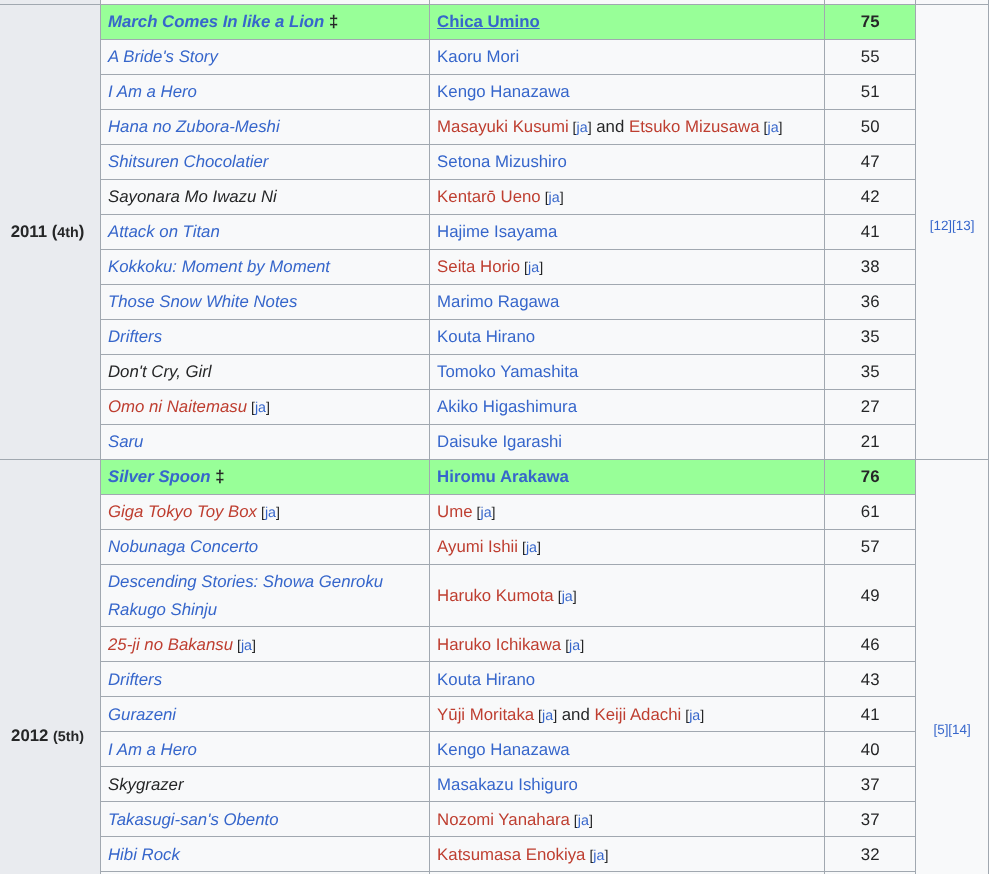Open the Saru manga link
Screen dimensions: 990x874
click(126, 441)
